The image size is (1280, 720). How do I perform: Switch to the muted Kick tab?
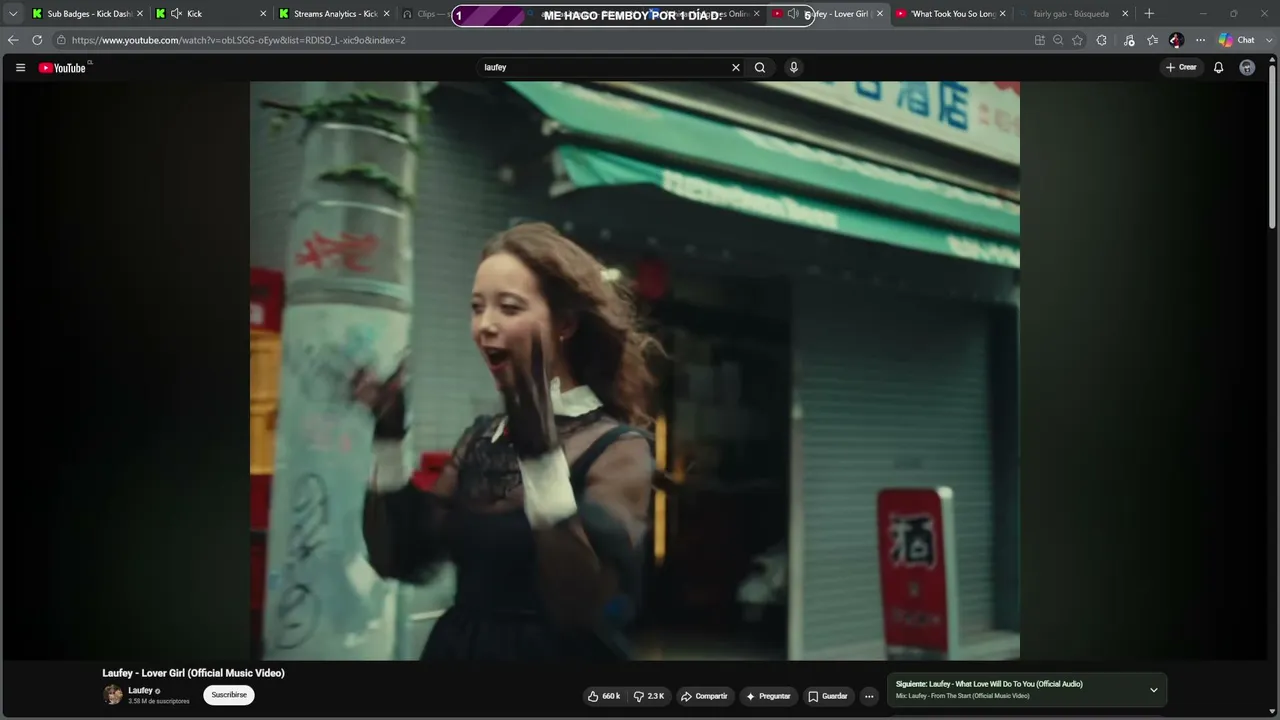(210, 14)
